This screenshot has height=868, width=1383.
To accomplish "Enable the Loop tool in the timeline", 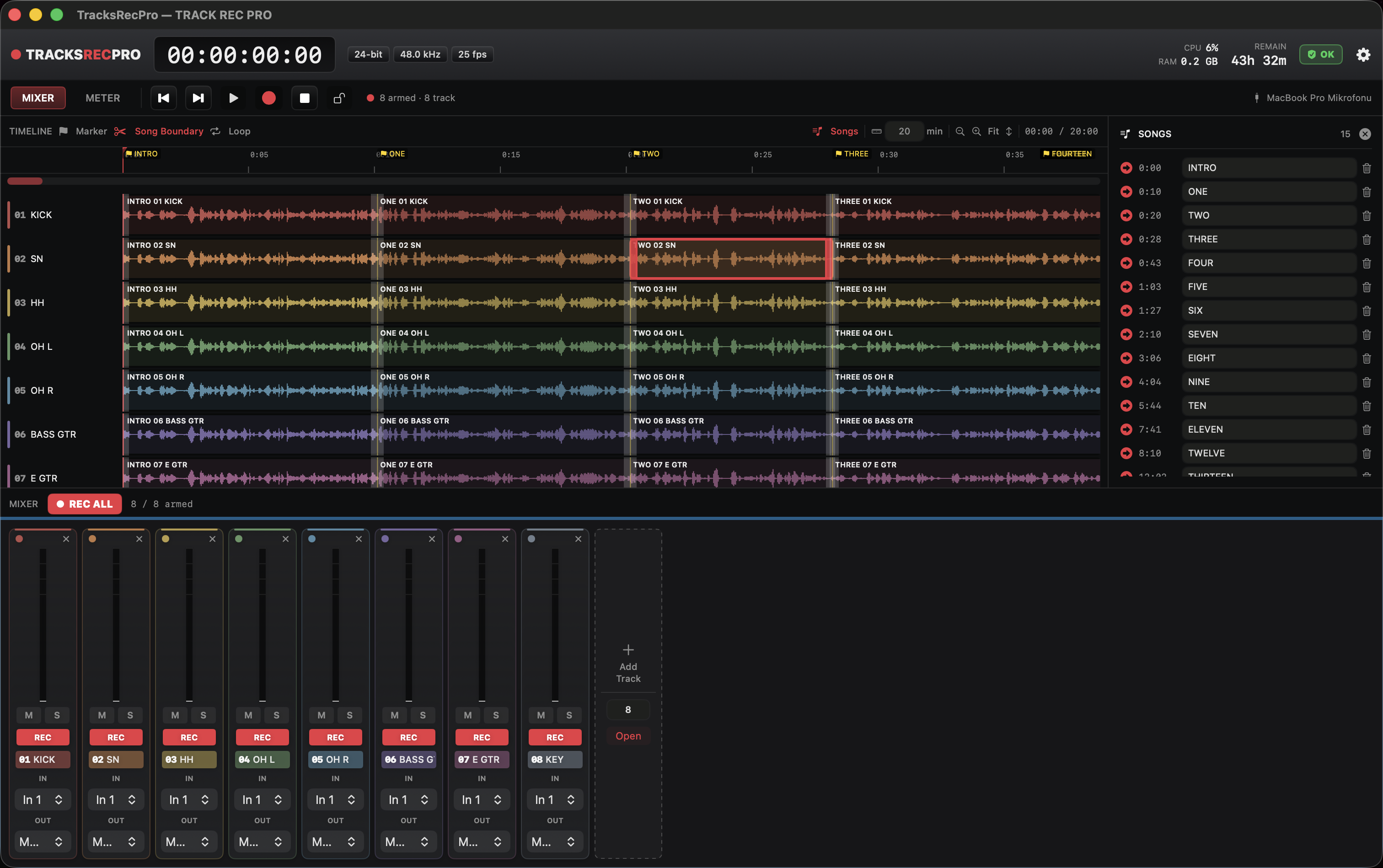I will 231,131.
